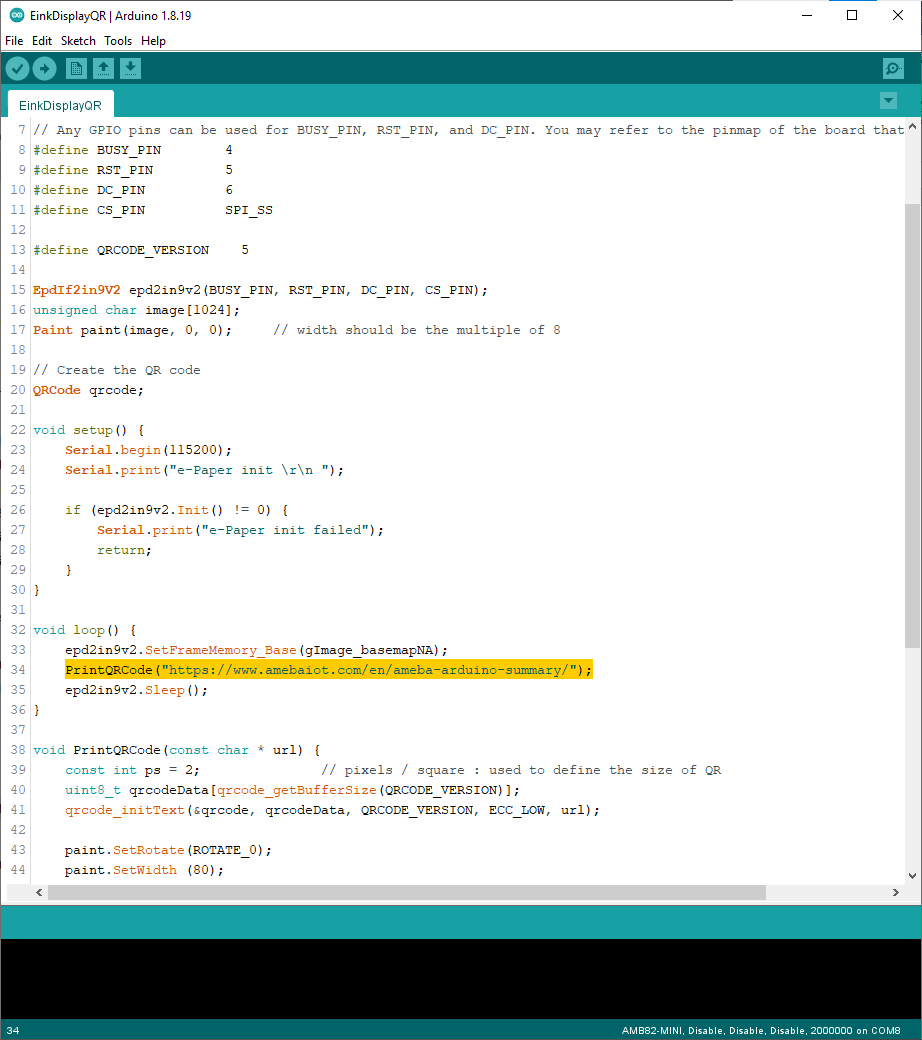Open the Help menu

click(x=153, y=41)
